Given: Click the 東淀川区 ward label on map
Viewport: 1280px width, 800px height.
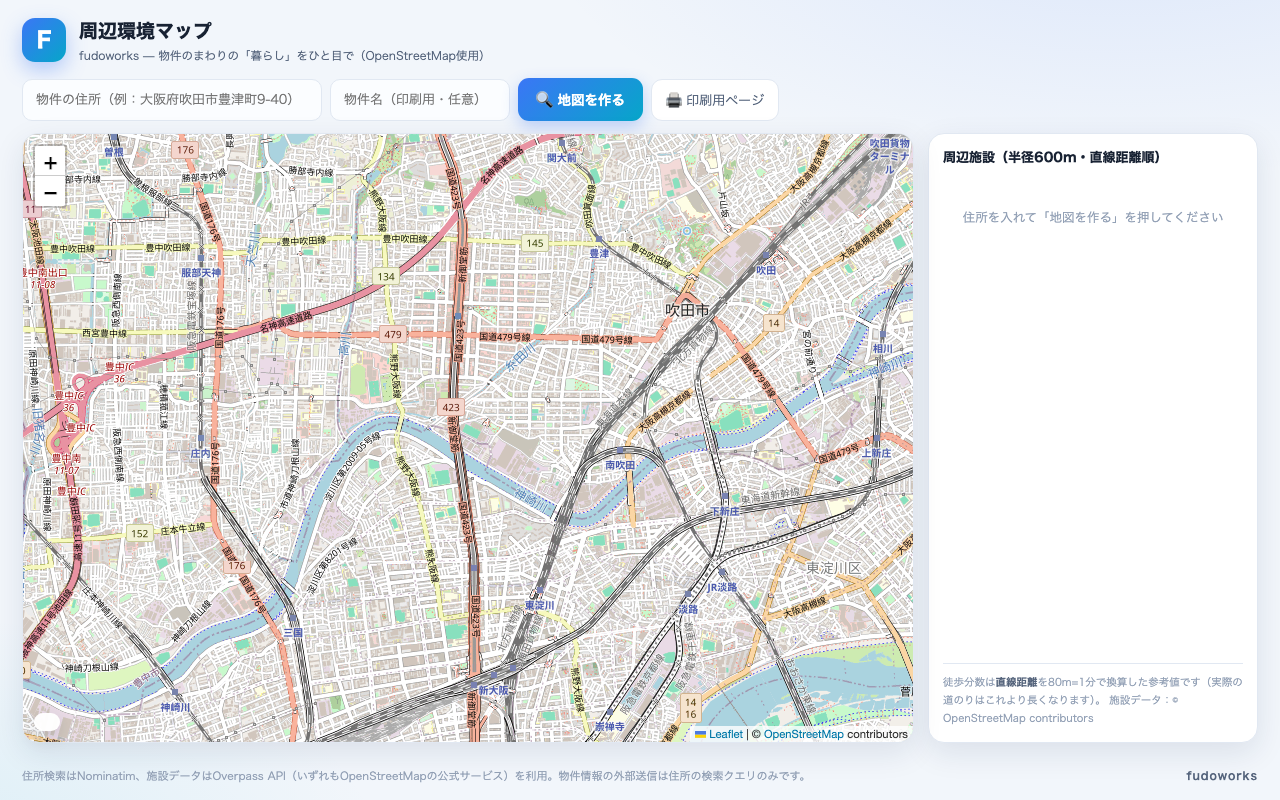Looking at the screenshot, I should tap(833, 568).
